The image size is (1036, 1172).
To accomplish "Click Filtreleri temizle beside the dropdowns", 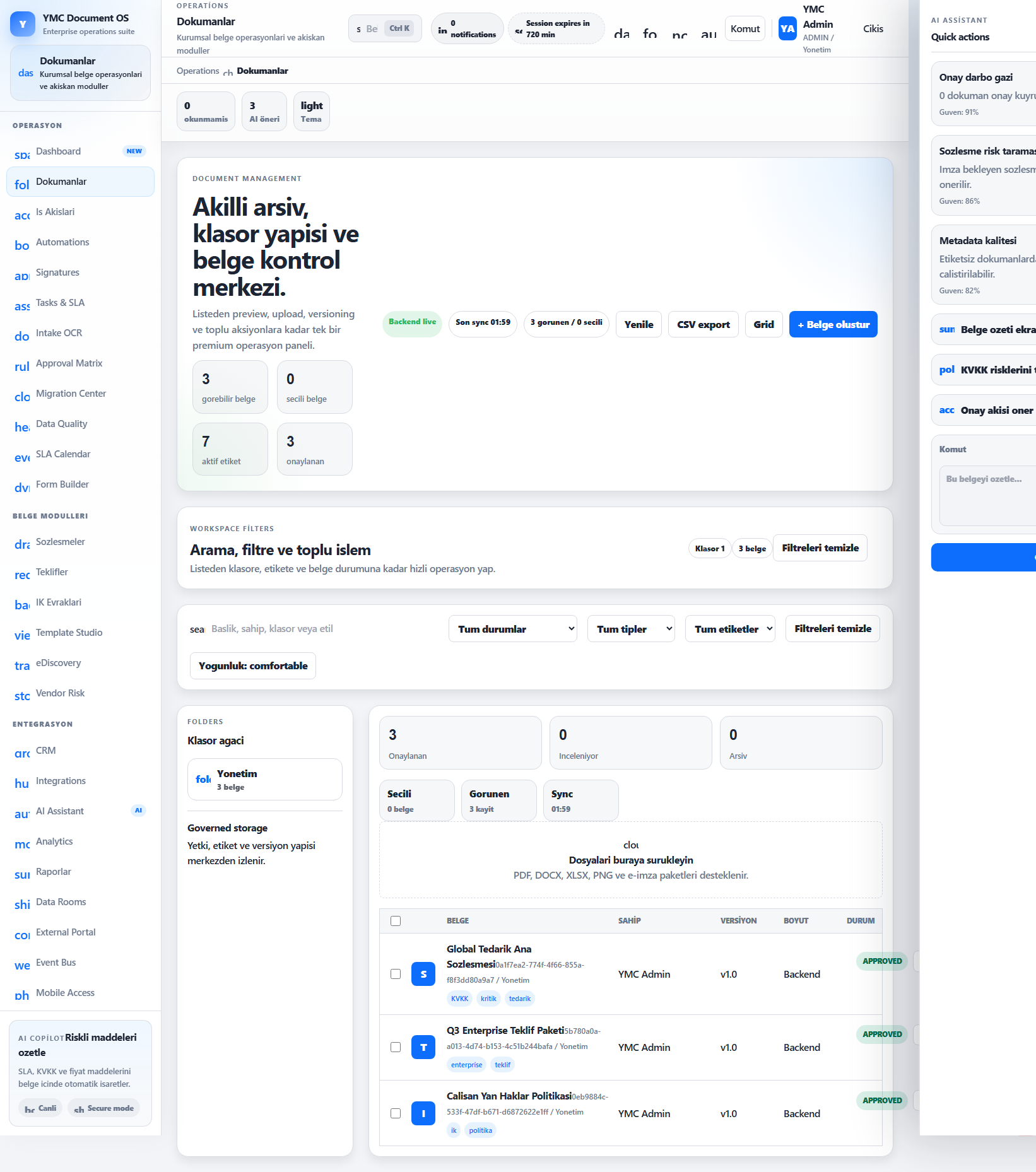I will [x=833, y=629].
